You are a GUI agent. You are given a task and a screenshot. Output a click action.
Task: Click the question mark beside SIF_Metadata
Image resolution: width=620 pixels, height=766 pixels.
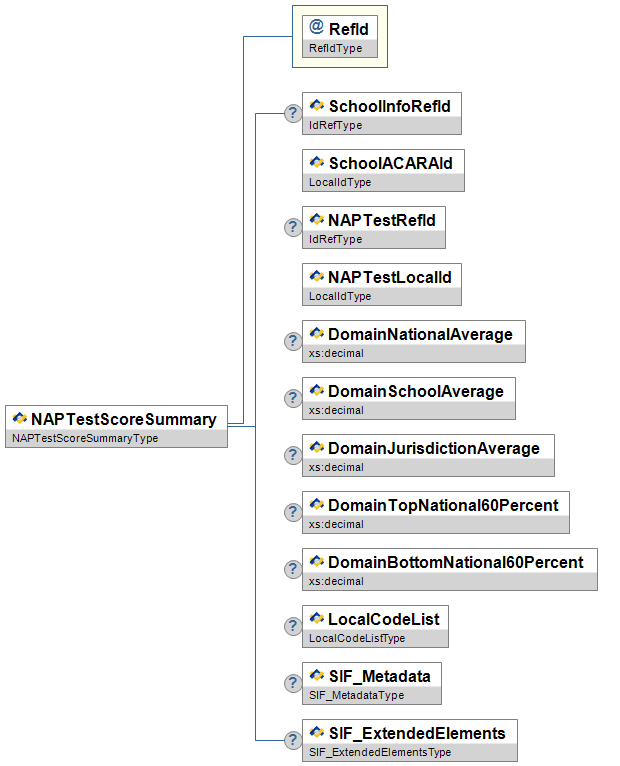coord(293,683)
